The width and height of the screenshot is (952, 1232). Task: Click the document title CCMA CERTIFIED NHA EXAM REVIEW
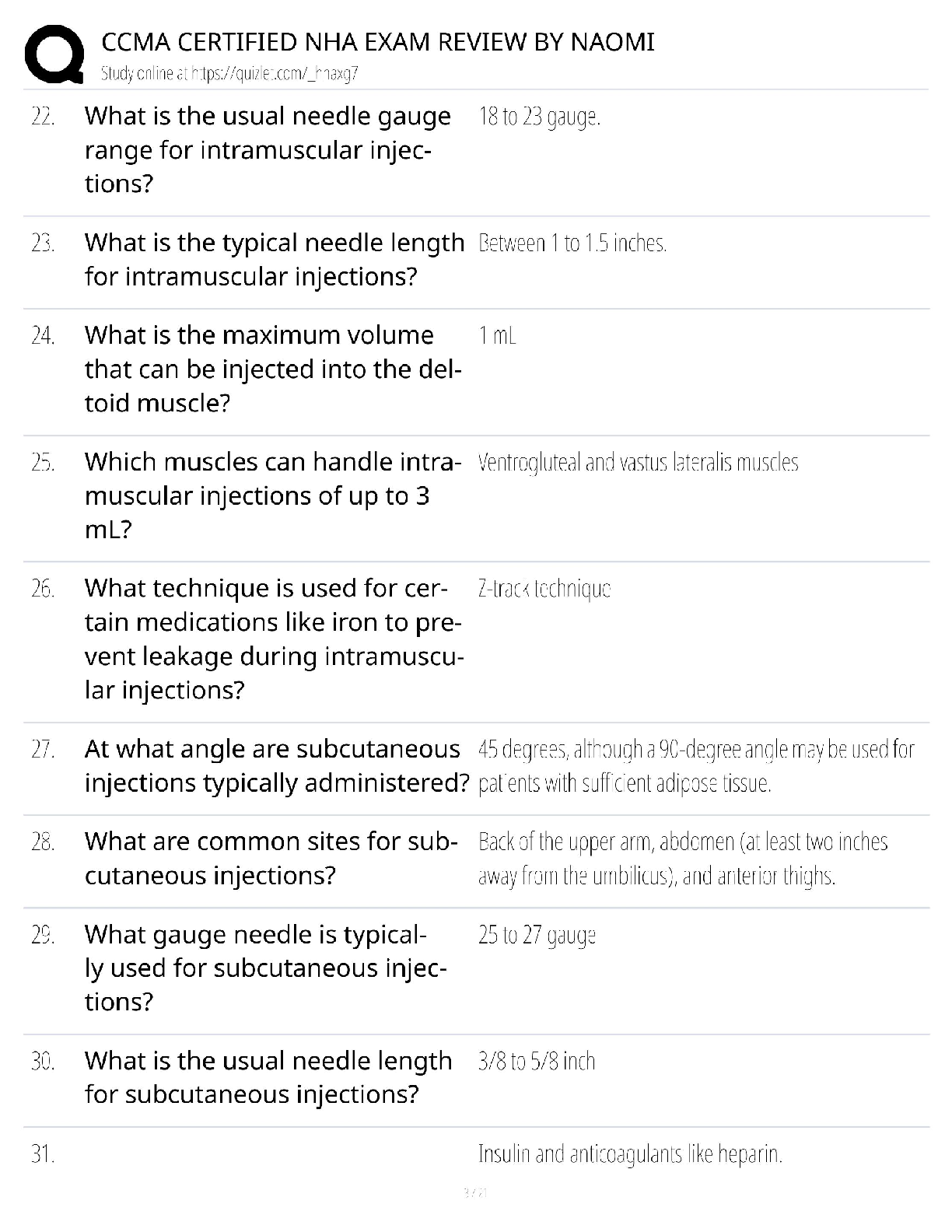tap(378, 41)
